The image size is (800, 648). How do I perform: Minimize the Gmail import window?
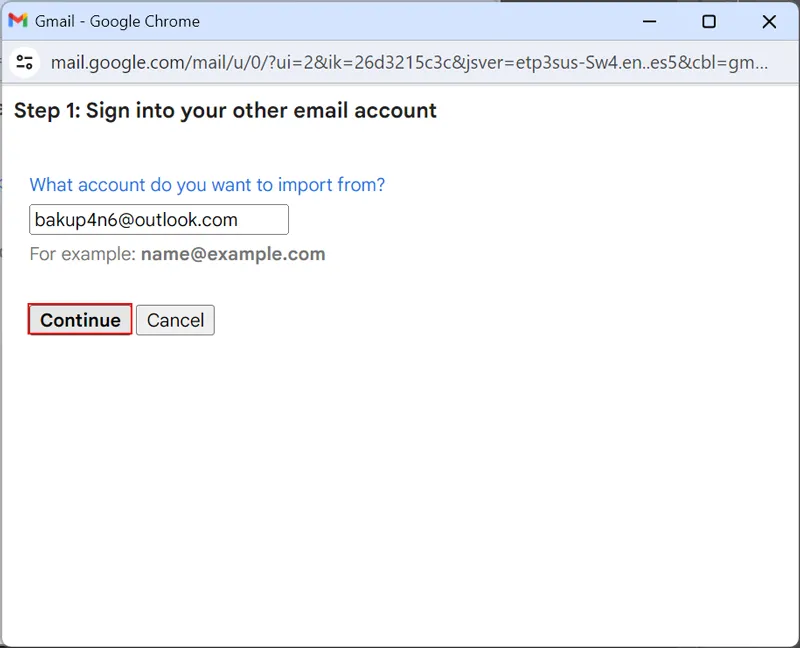click(x=648, y=21)
